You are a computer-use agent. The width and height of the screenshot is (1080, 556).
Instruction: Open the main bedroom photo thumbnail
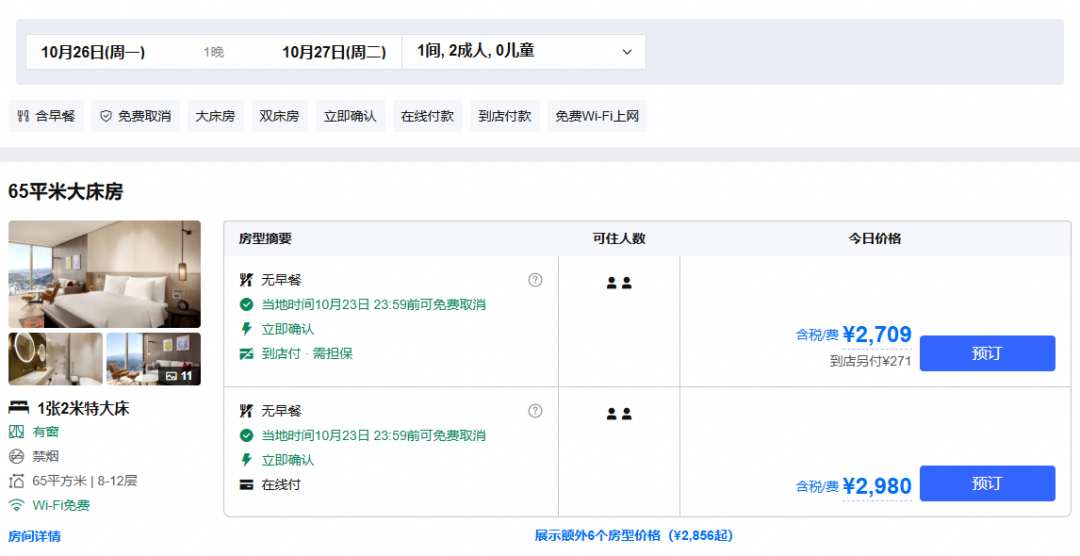105,274
